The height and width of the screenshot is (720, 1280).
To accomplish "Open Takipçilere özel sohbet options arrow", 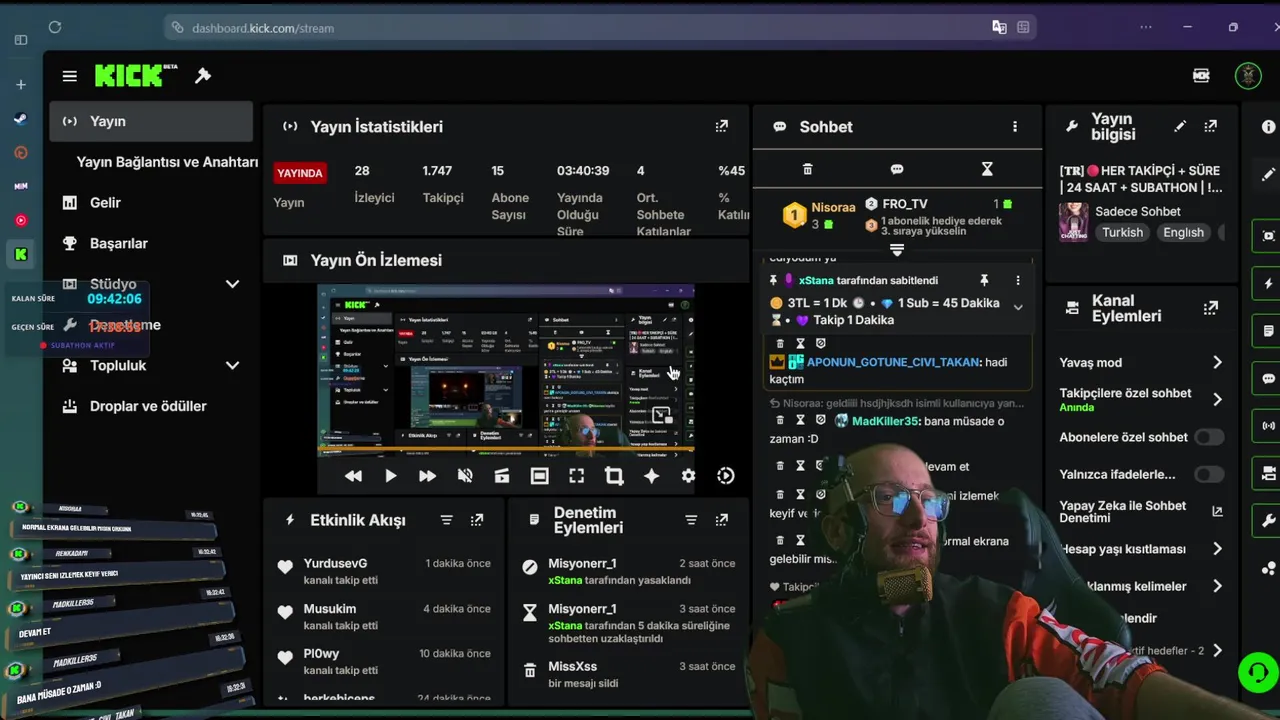I will point(1217,400).
